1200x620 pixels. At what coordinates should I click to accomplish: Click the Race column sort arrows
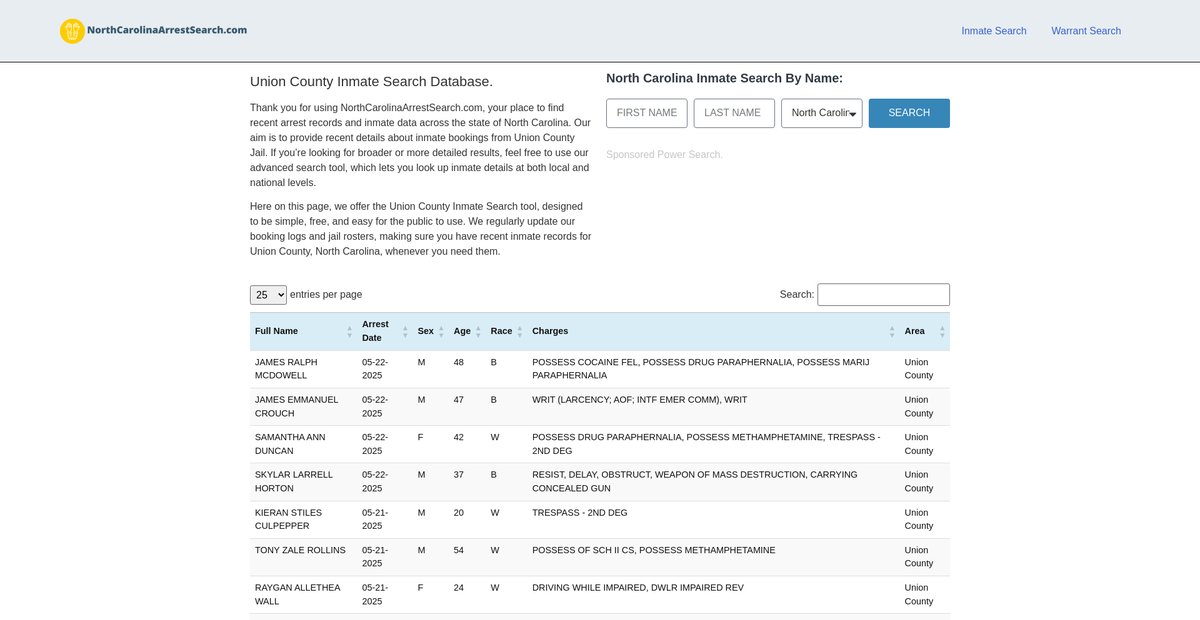click(x=520, y=332)
